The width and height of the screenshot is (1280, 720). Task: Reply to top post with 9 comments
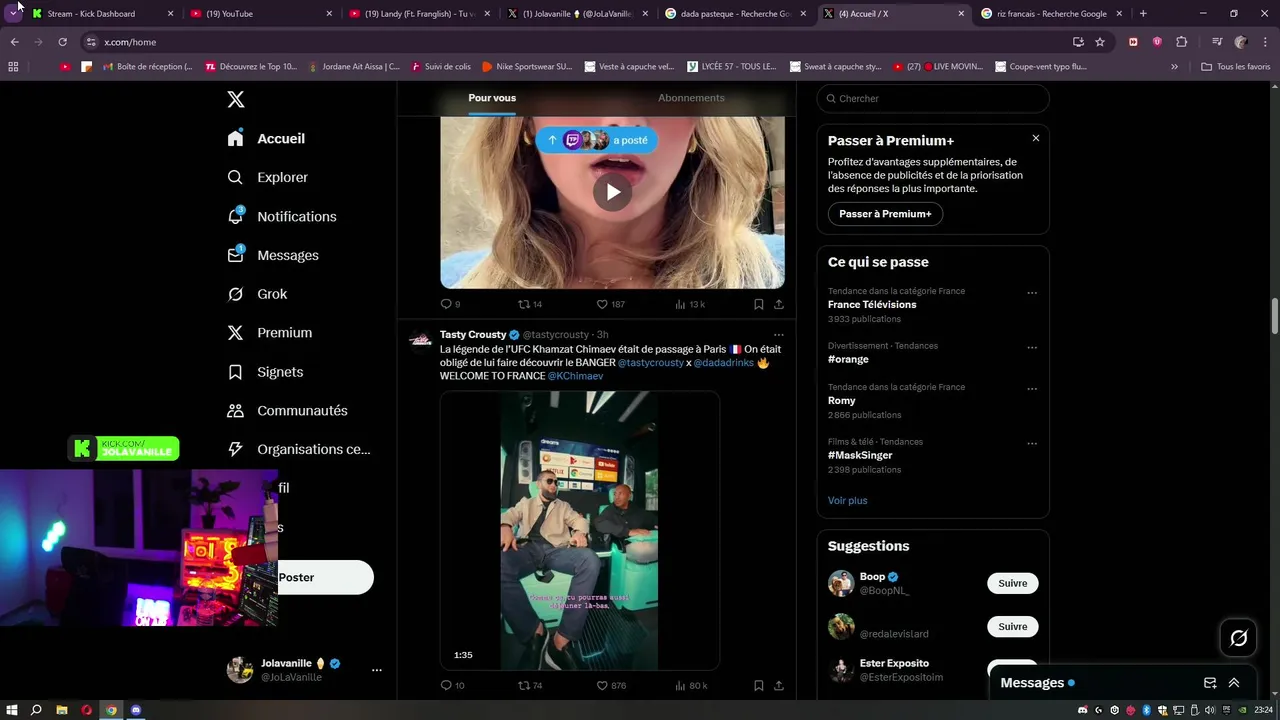click(x=450, y=304)
